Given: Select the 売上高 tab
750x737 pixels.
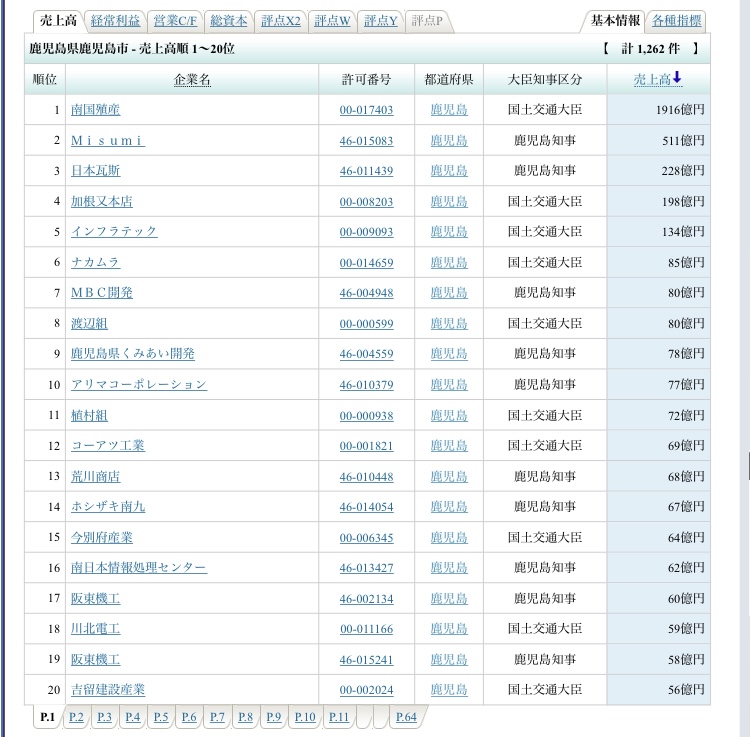Looking at the screenshot, I should coord(58,21).
